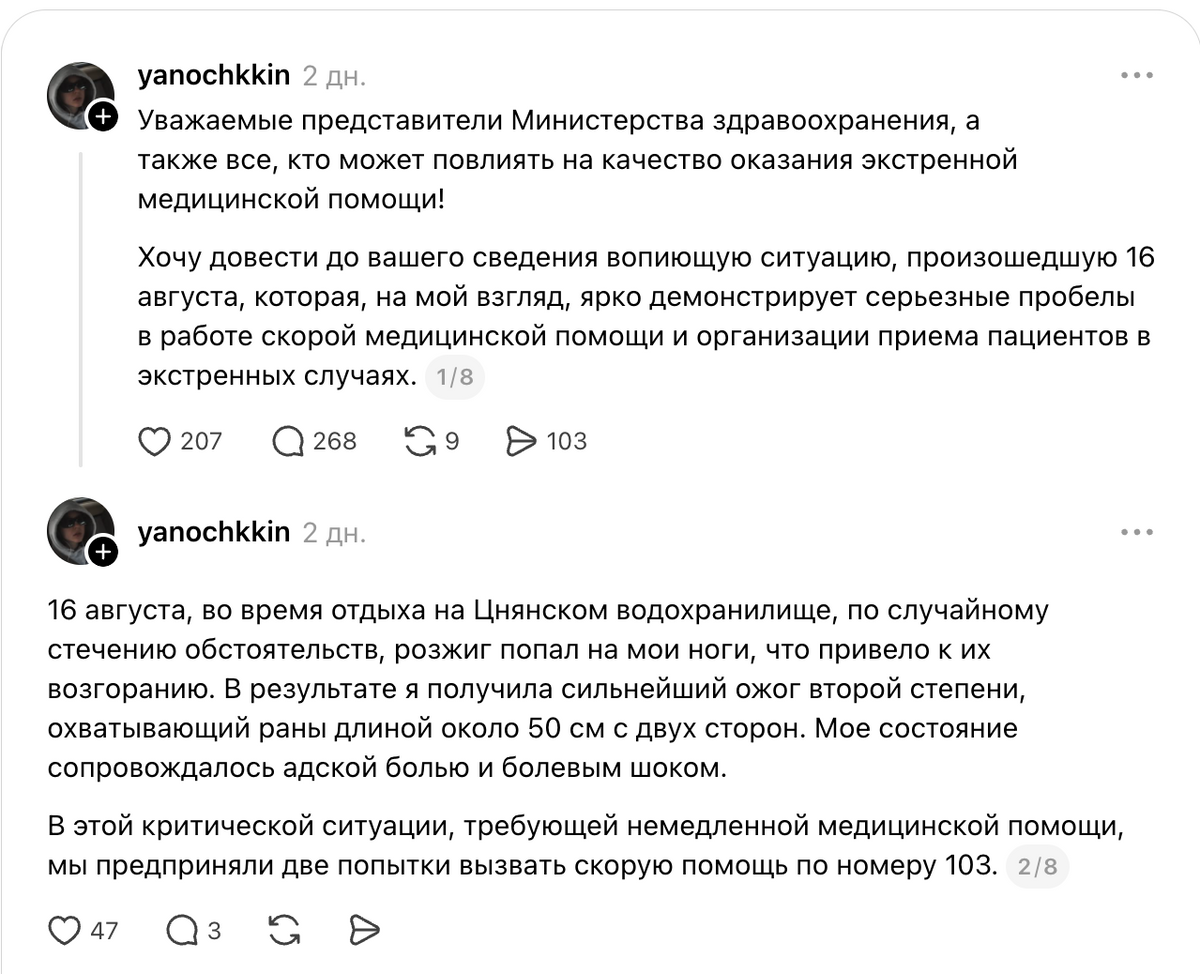1200x974 pixels.
Task: Click the 2/8 thread counter badge
Action: (1039, 866)
